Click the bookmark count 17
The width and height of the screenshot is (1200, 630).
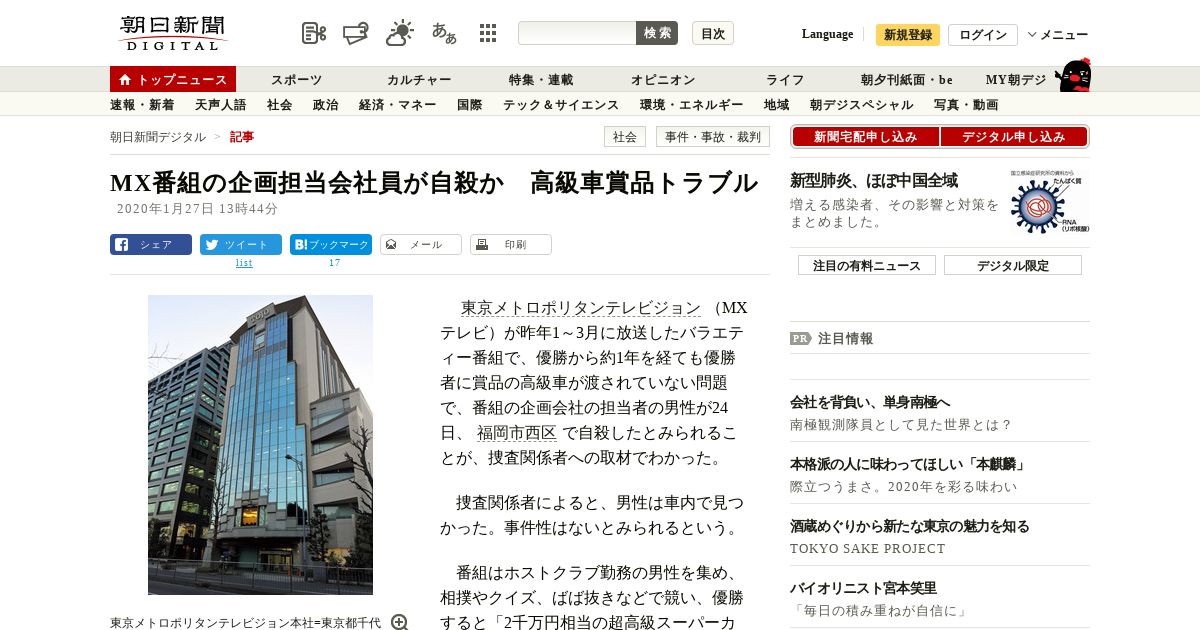(335, 263)
